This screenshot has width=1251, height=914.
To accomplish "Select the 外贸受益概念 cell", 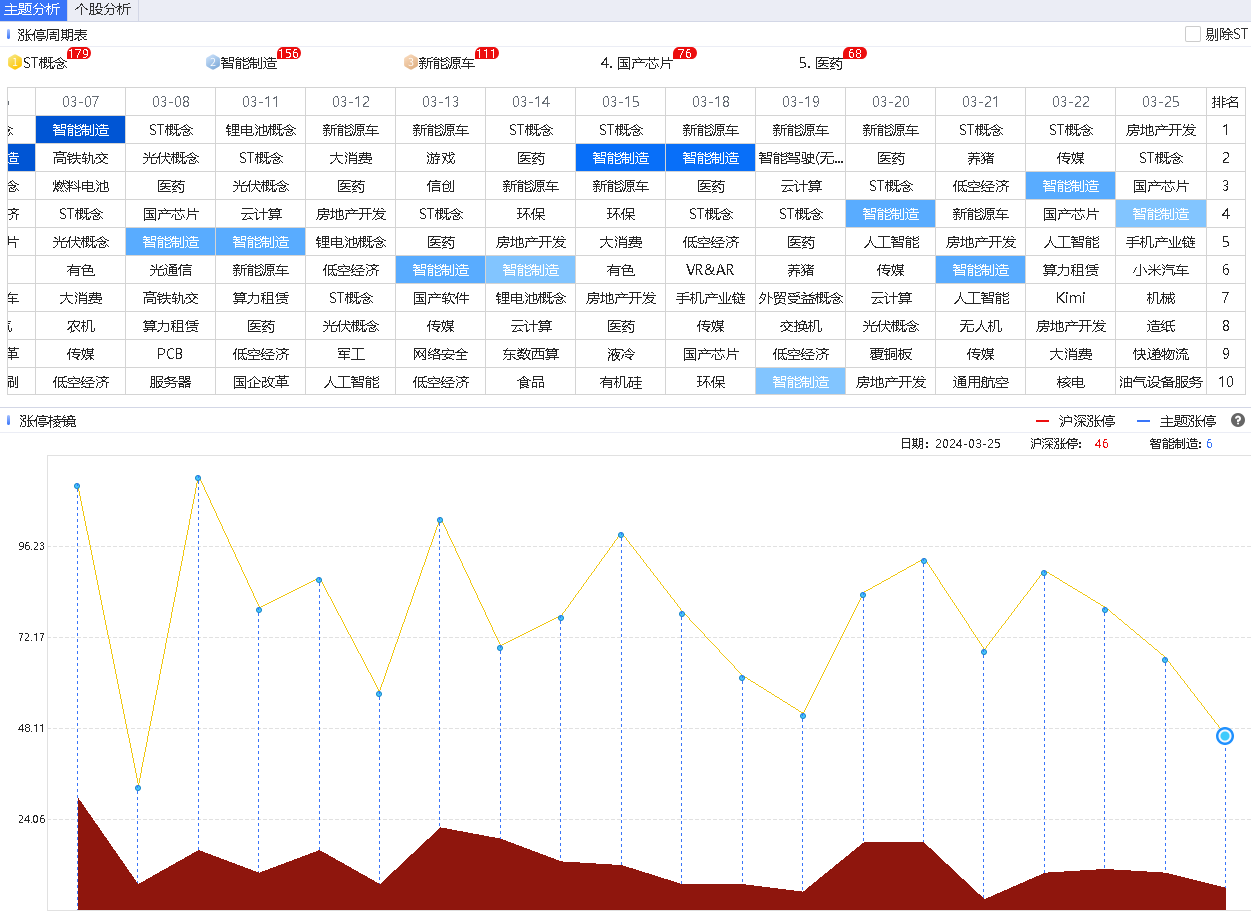I will (x=801, y=298).
